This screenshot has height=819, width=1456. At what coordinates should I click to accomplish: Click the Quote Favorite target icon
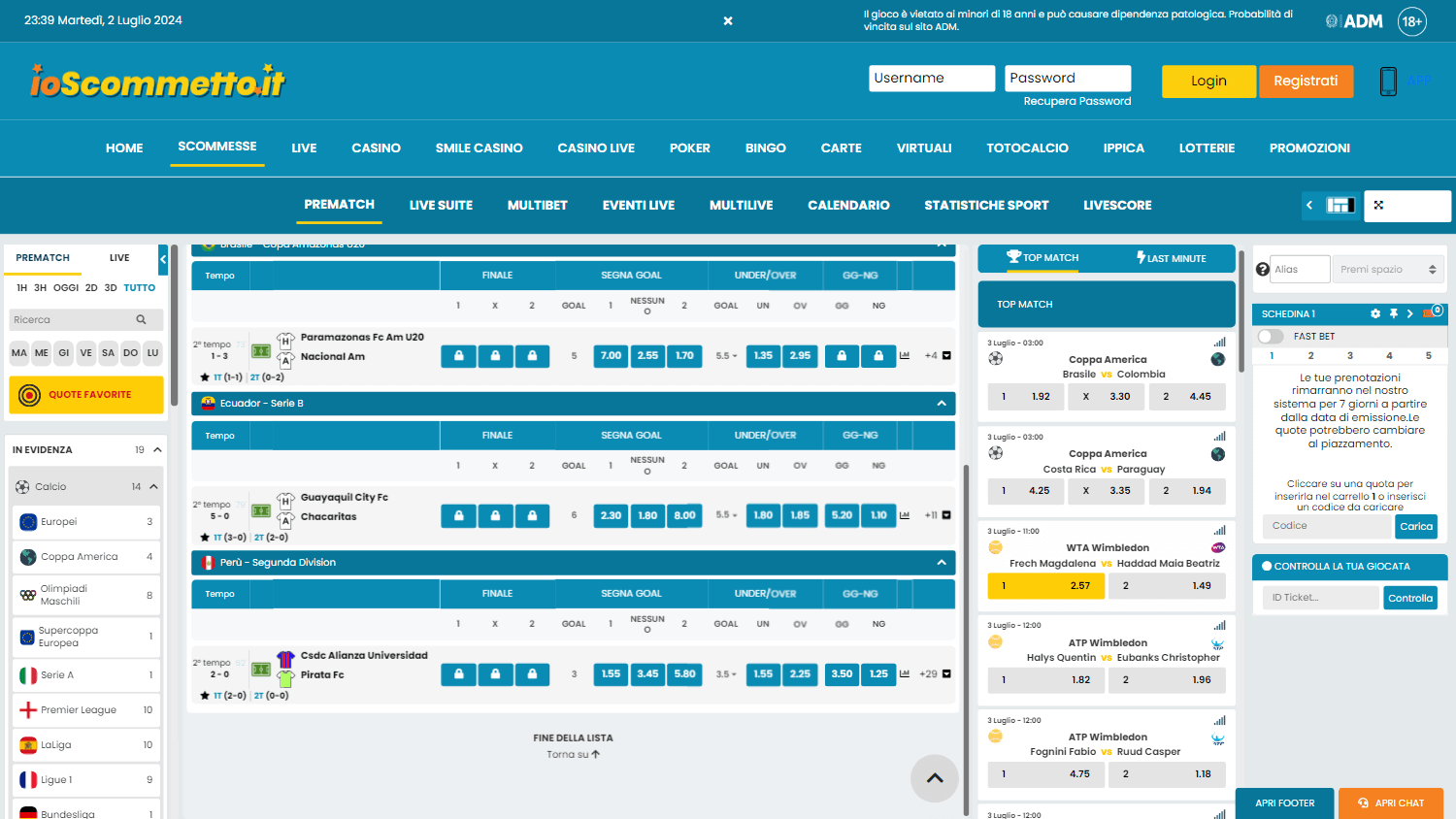29,395
